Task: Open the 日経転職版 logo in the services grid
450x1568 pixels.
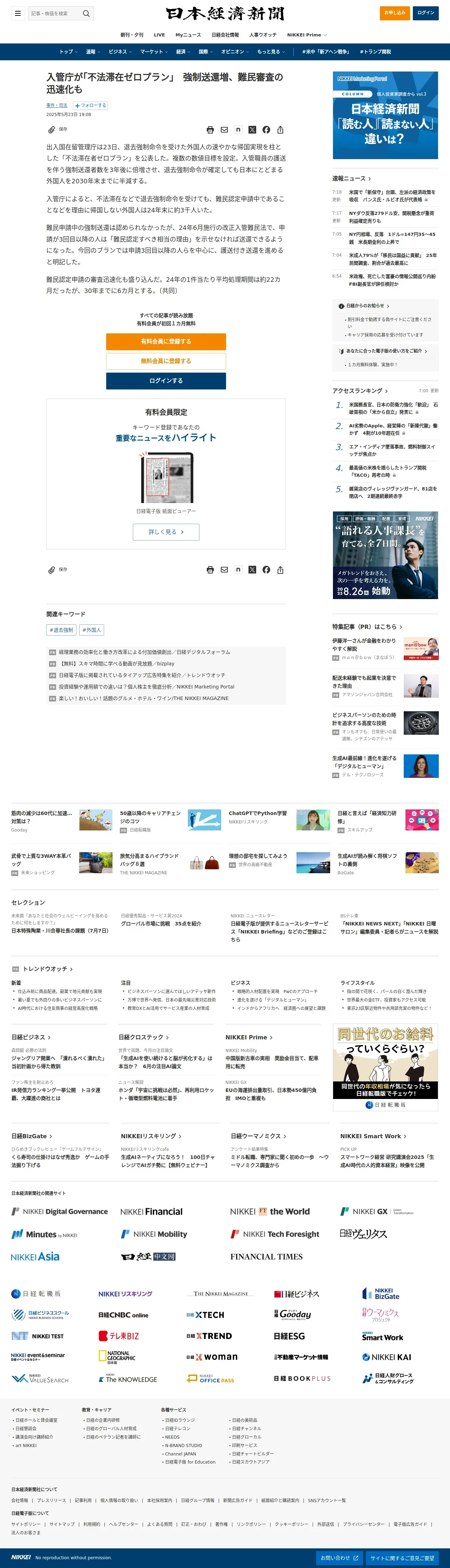Action: 36,1294
